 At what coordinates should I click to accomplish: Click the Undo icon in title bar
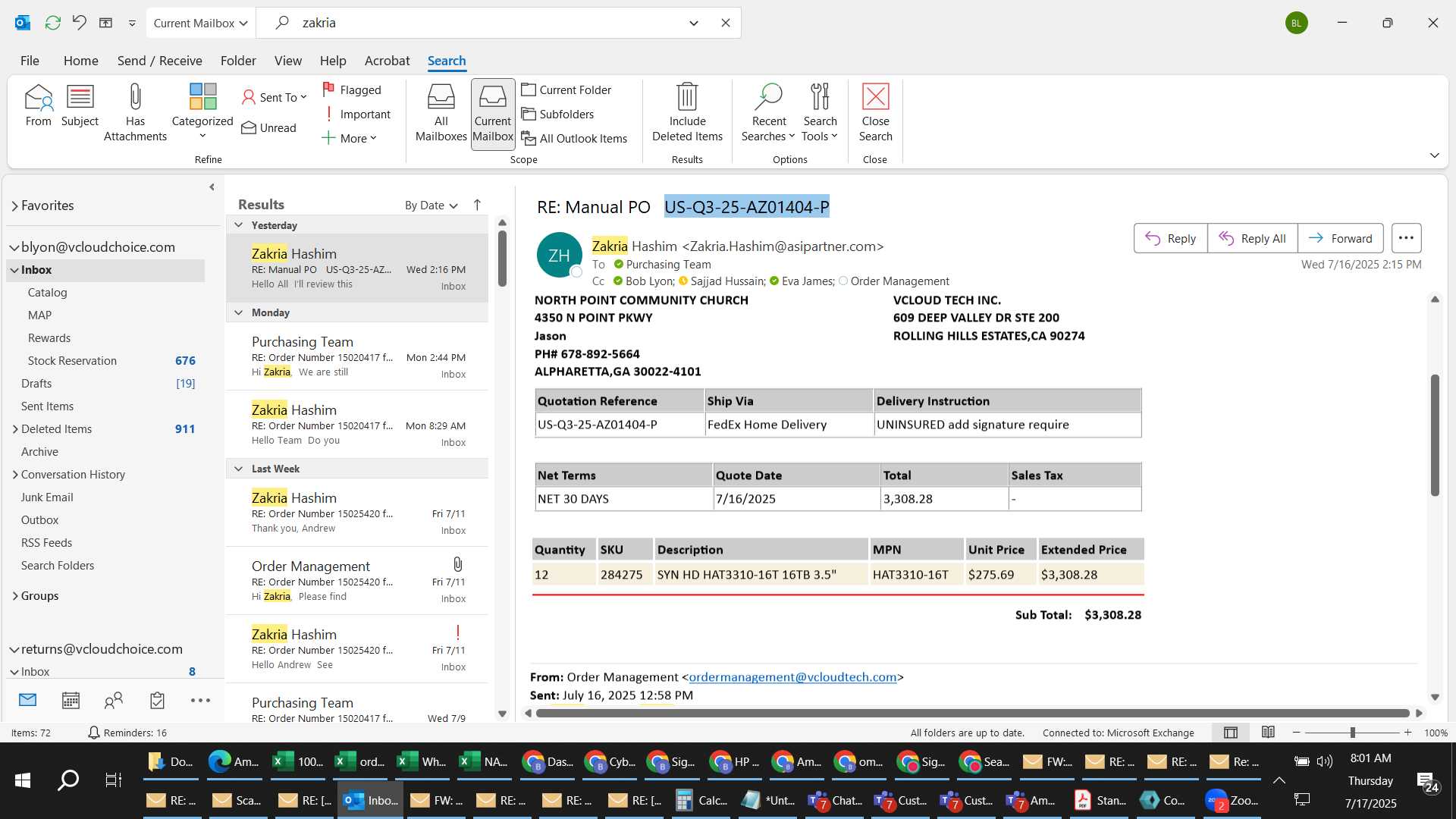(79, 23)
